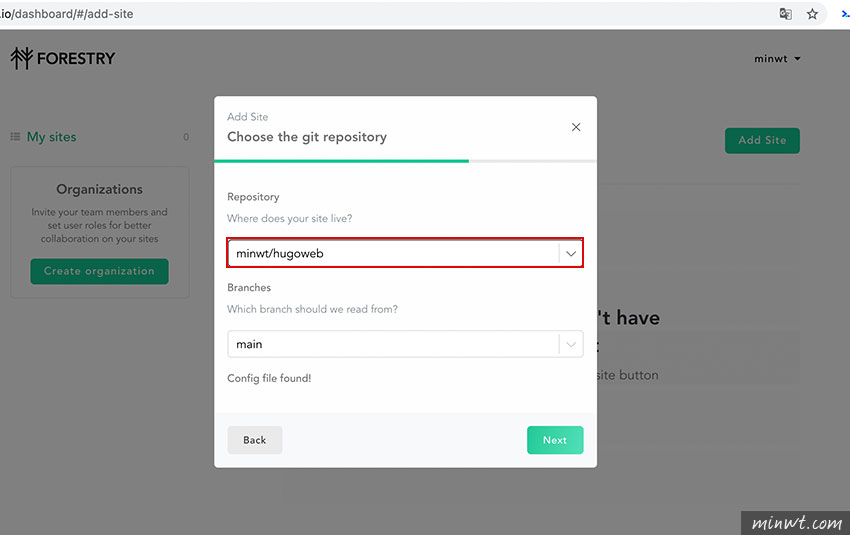Click the Create organization button
Screen dimensions: 850x535
[x=99, y=271]
